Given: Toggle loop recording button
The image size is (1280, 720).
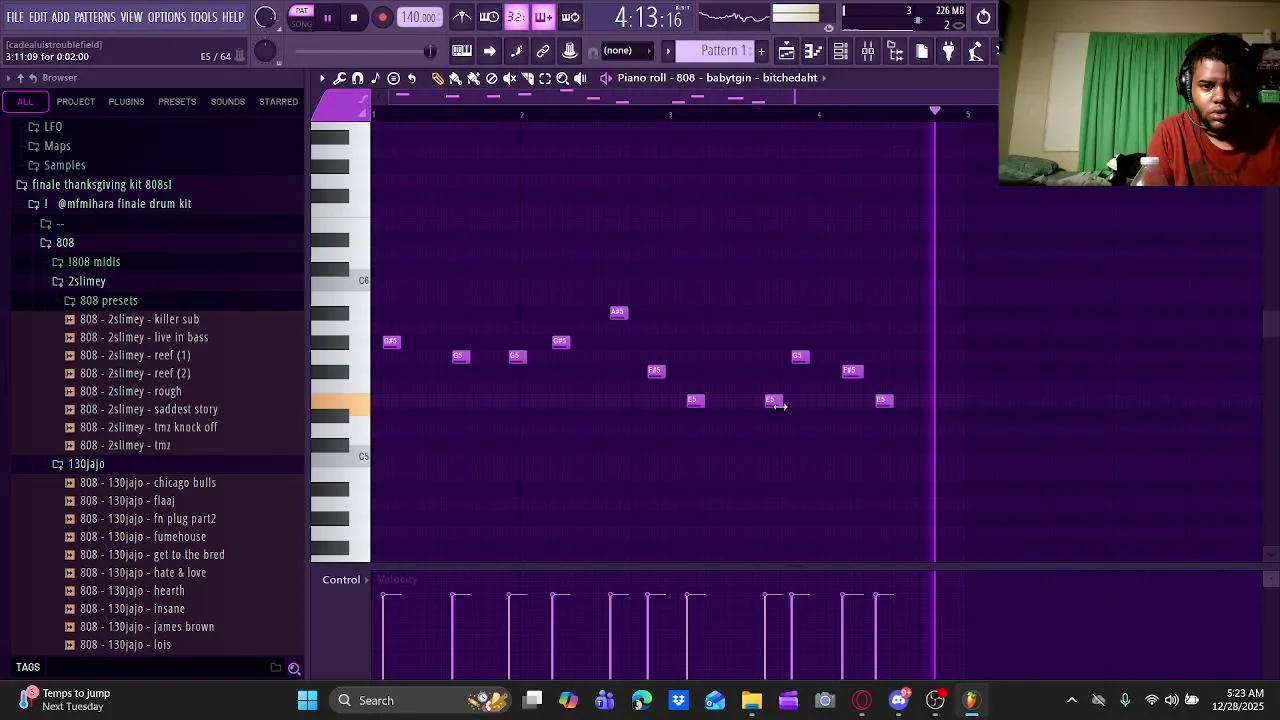Looking at the screenshot, I should click(x=570, y=17).
